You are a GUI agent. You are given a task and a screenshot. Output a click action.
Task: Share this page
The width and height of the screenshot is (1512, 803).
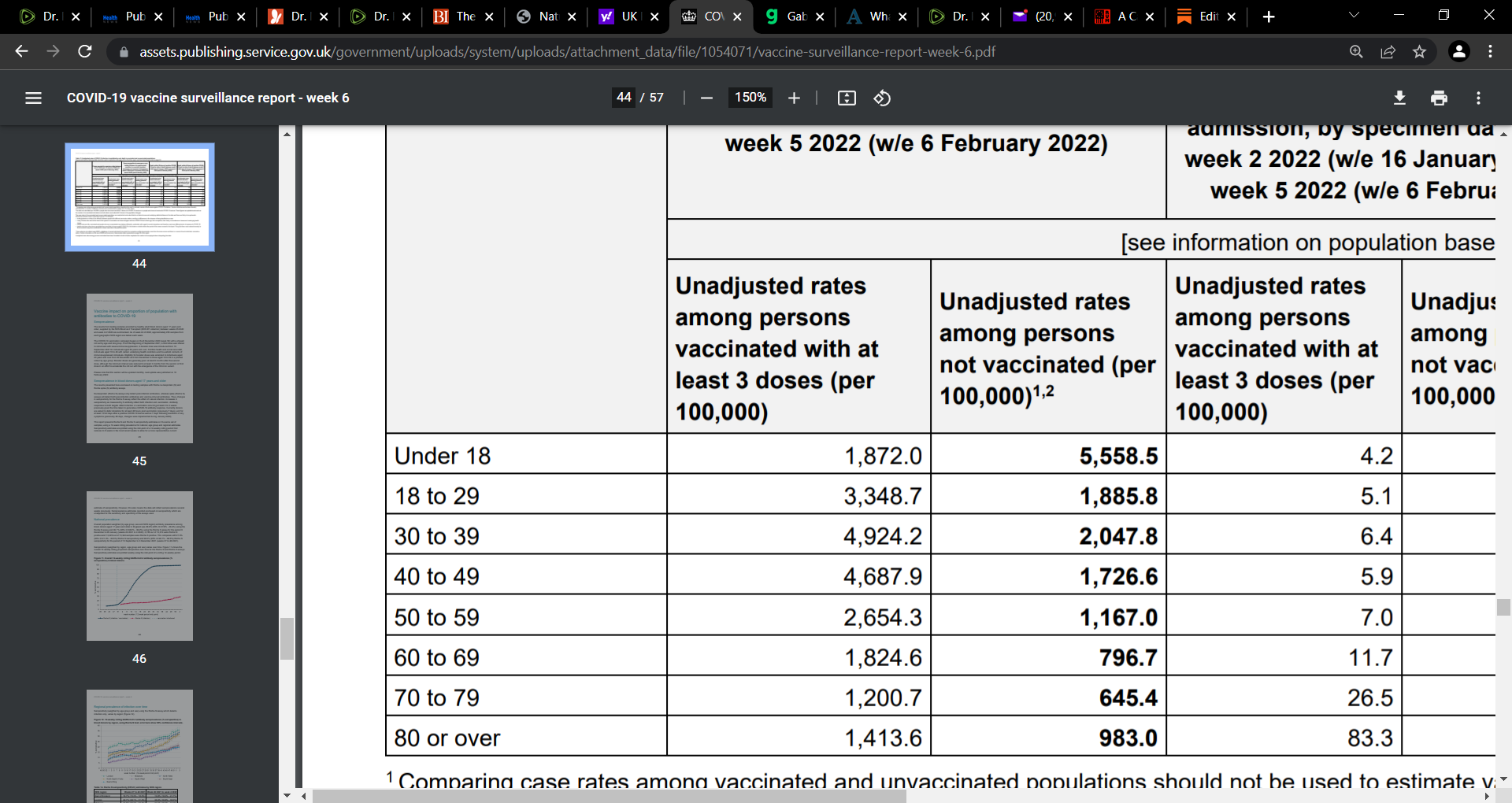pos(1388,51)
